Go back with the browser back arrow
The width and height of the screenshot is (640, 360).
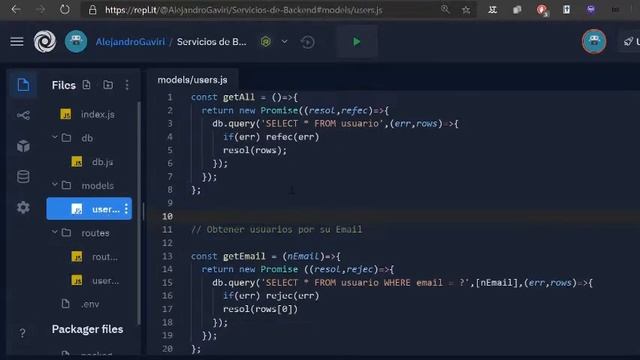point(16,9)
